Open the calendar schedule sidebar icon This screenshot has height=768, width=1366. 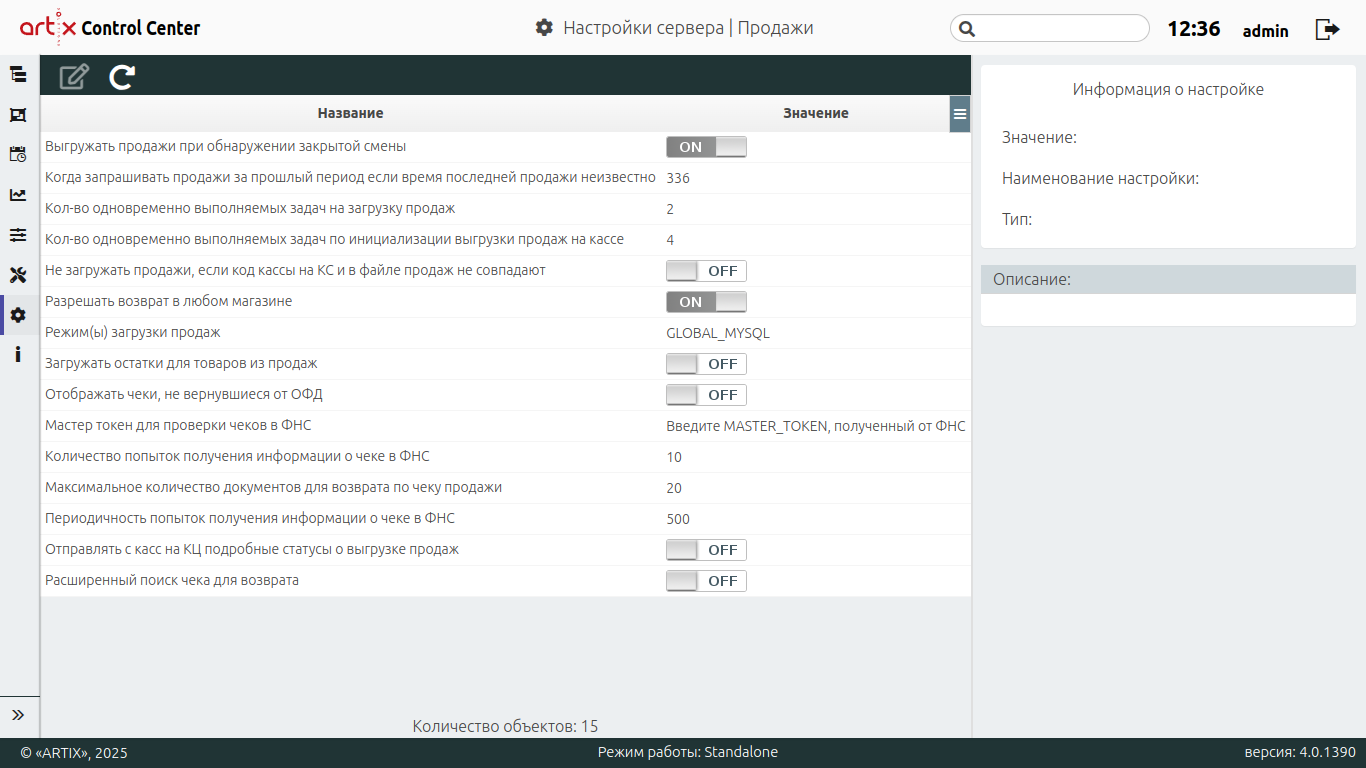tap(18, 154)
